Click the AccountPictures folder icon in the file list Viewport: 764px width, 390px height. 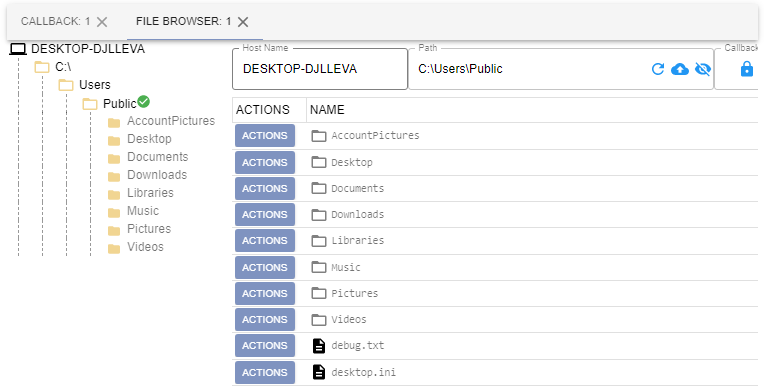click(x=319, y=136)
